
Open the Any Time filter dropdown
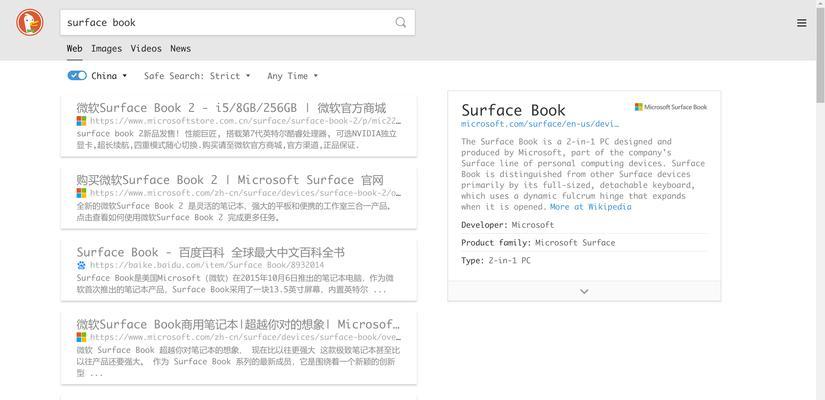[293, 76]
